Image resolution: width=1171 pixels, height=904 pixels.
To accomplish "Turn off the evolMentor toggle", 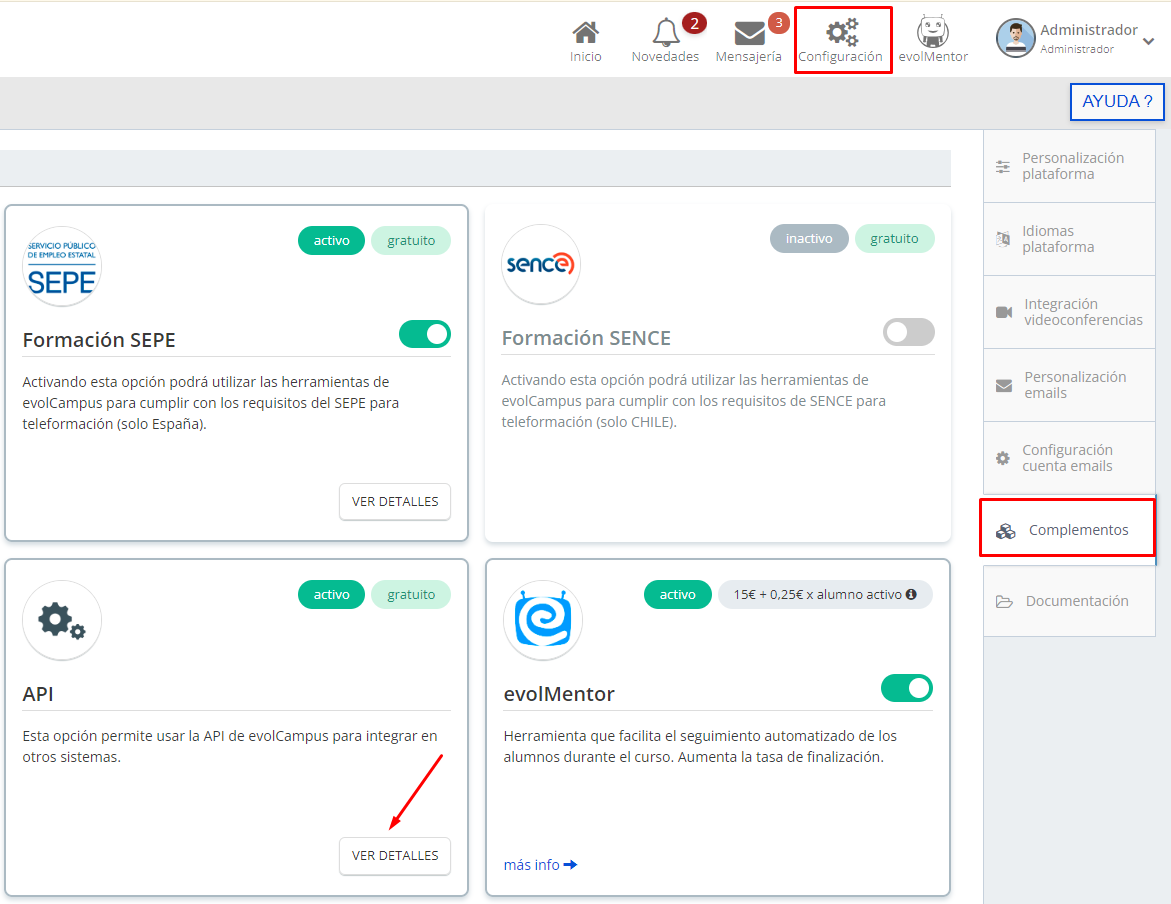I will pyautogui.click(x=907, y=688).
